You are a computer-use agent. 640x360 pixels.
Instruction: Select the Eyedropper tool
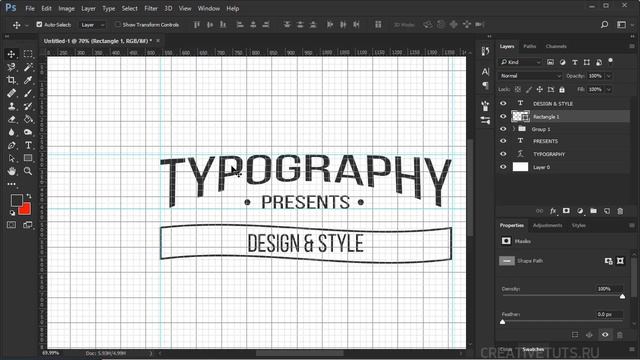[28, 80]
